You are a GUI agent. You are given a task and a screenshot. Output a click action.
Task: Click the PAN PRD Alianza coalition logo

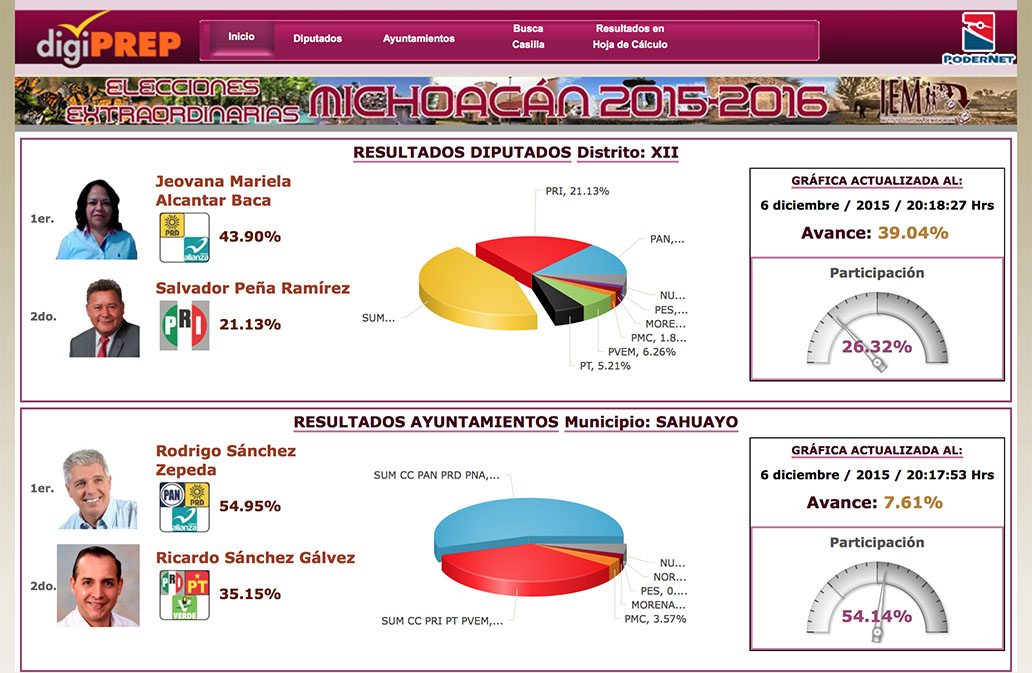(184, 506)
